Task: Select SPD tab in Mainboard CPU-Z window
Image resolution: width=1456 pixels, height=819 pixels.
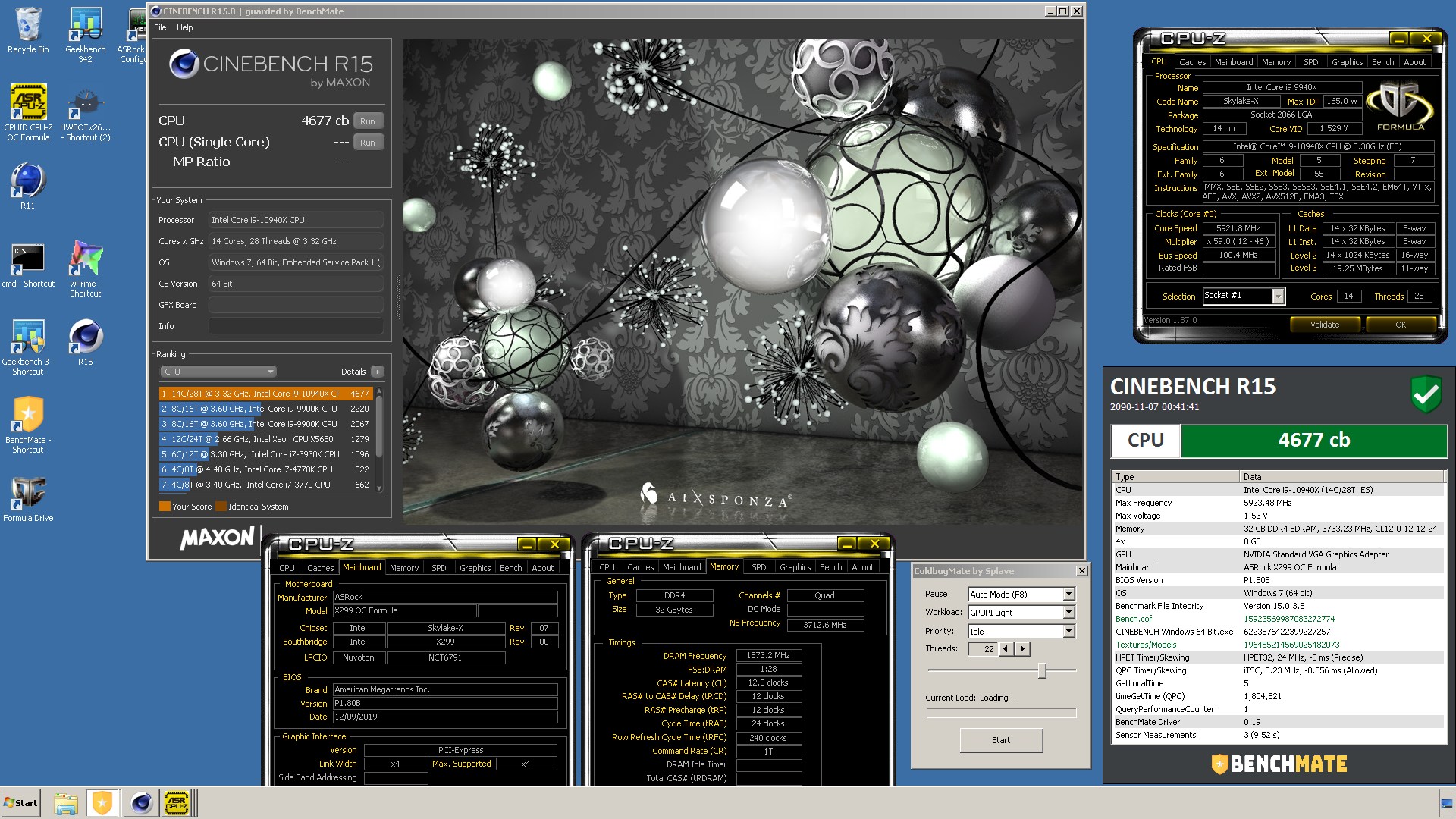Action: [x=438, y=568]
